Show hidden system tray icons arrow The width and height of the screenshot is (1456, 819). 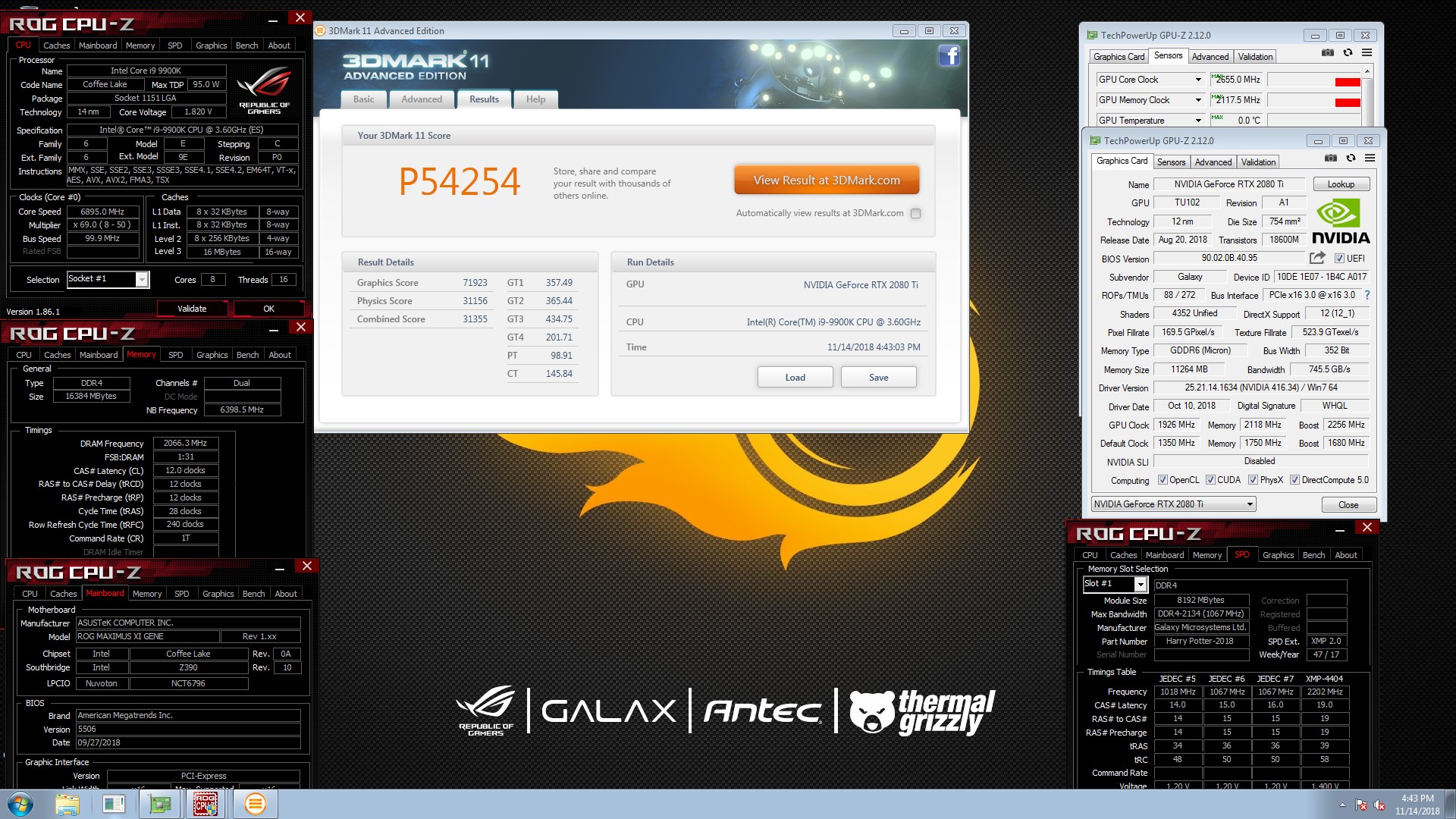click(1342, 805)
